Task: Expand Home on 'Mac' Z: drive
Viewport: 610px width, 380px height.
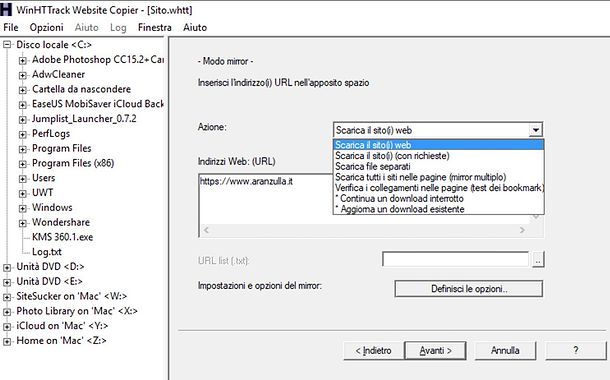Action: 7,341
